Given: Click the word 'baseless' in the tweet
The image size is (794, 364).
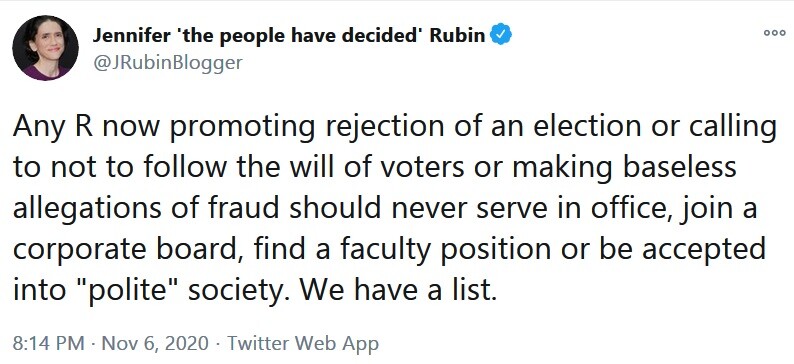Looking at the screenshot, I should point(680,168).
